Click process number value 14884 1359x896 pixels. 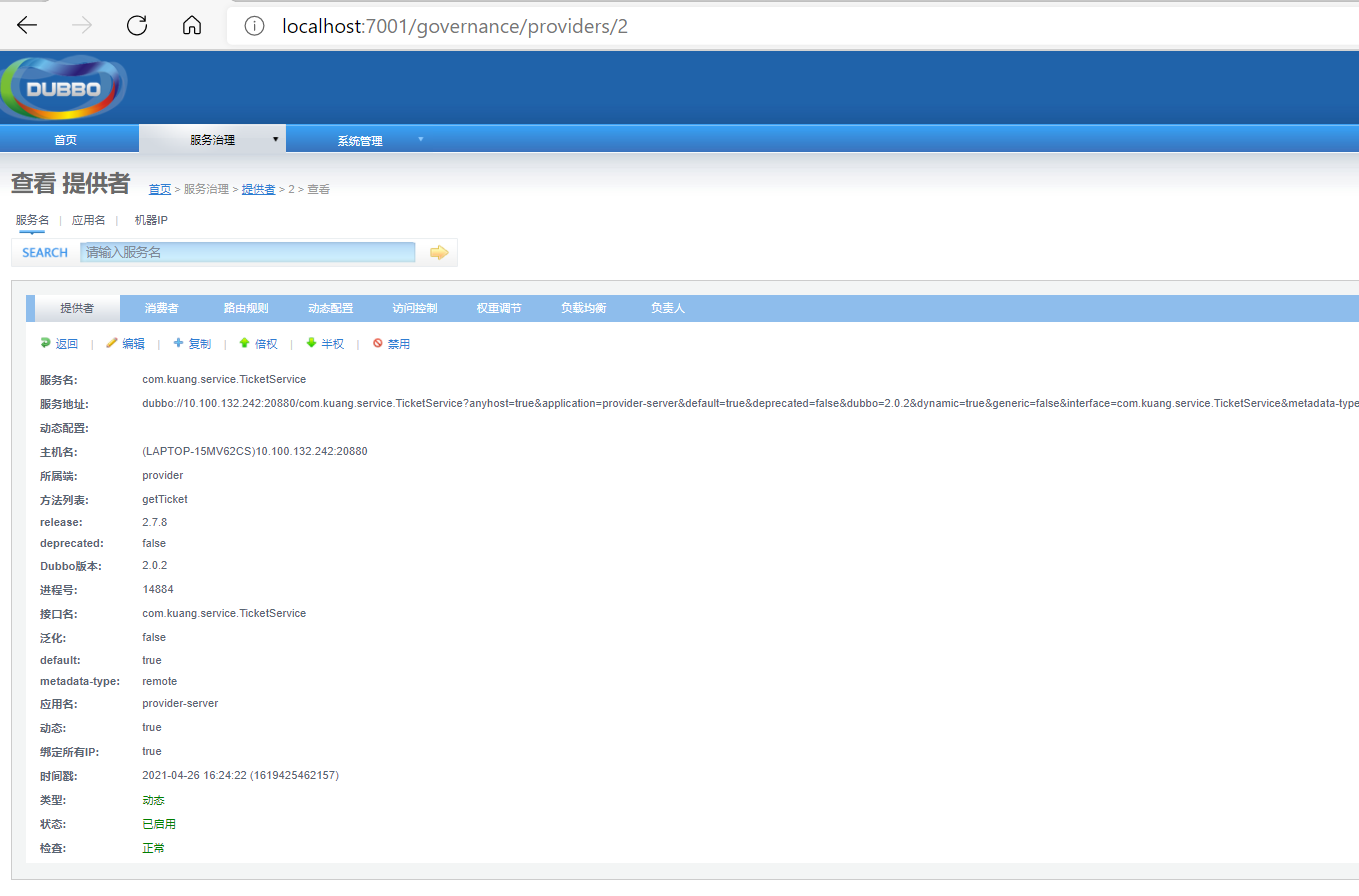click(158, 589)
